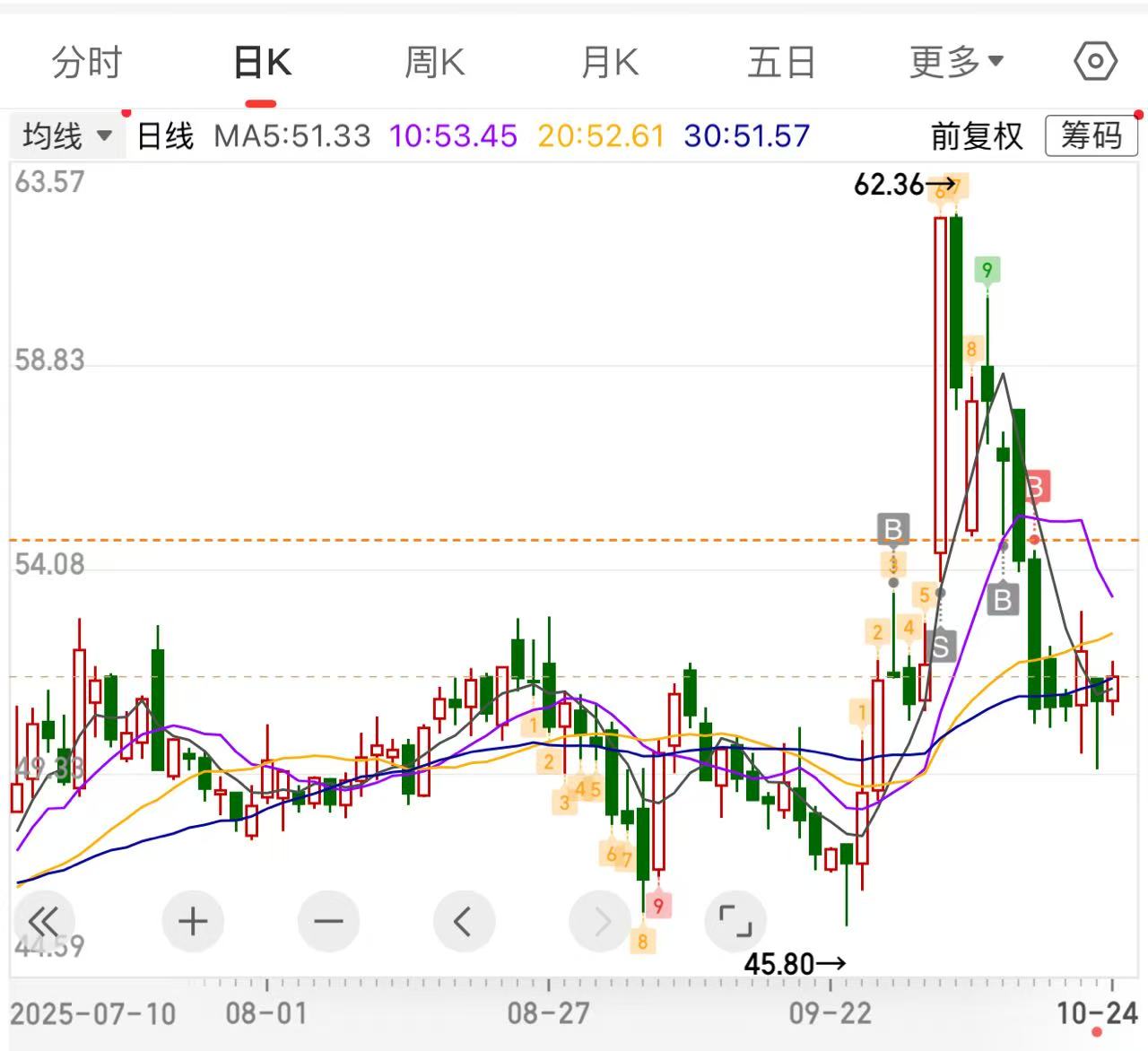
Task: Click the 10-24 date axis marker
Action: click(1097, 1013)
